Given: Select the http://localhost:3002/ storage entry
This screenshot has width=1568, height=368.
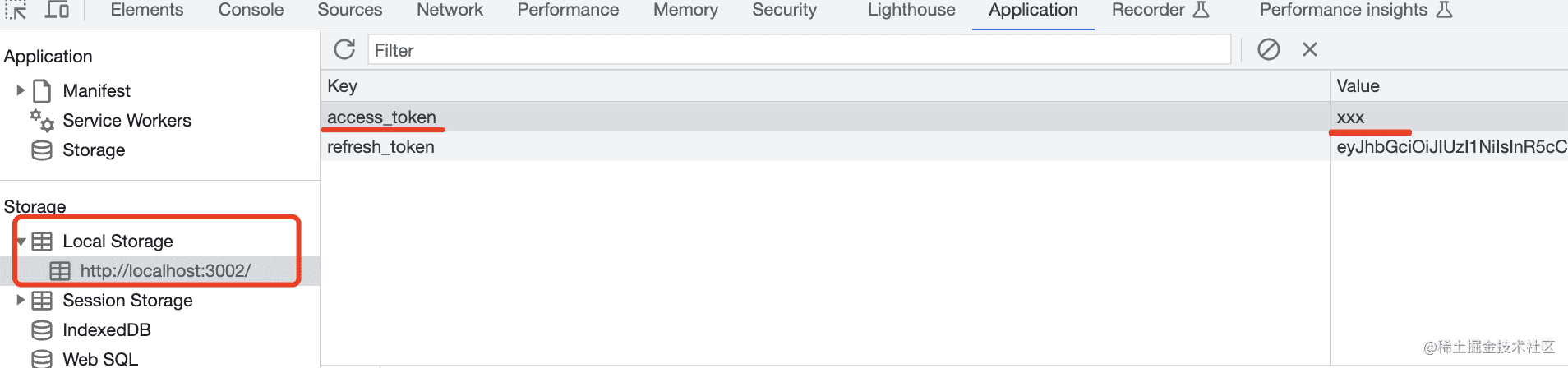Looking at the screenshot, I should tap(165, 271).
